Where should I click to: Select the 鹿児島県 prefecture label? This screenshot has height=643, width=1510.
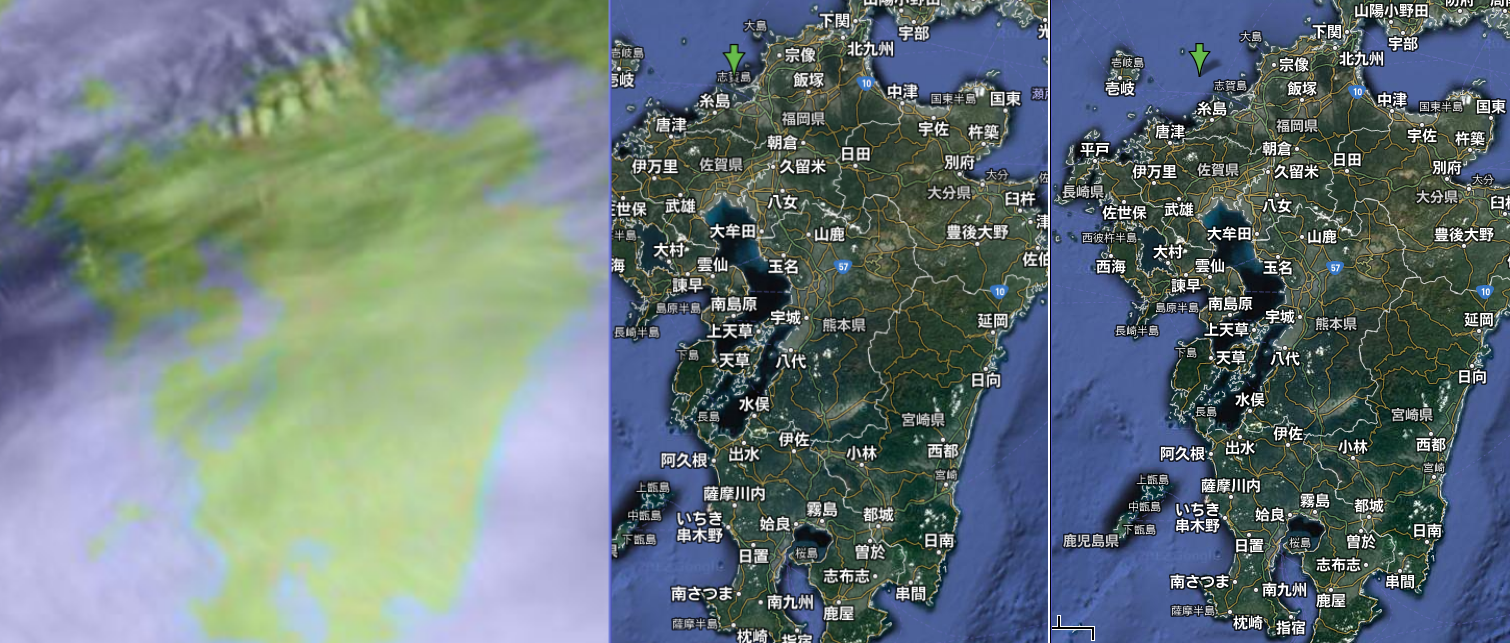point(1091,542)
